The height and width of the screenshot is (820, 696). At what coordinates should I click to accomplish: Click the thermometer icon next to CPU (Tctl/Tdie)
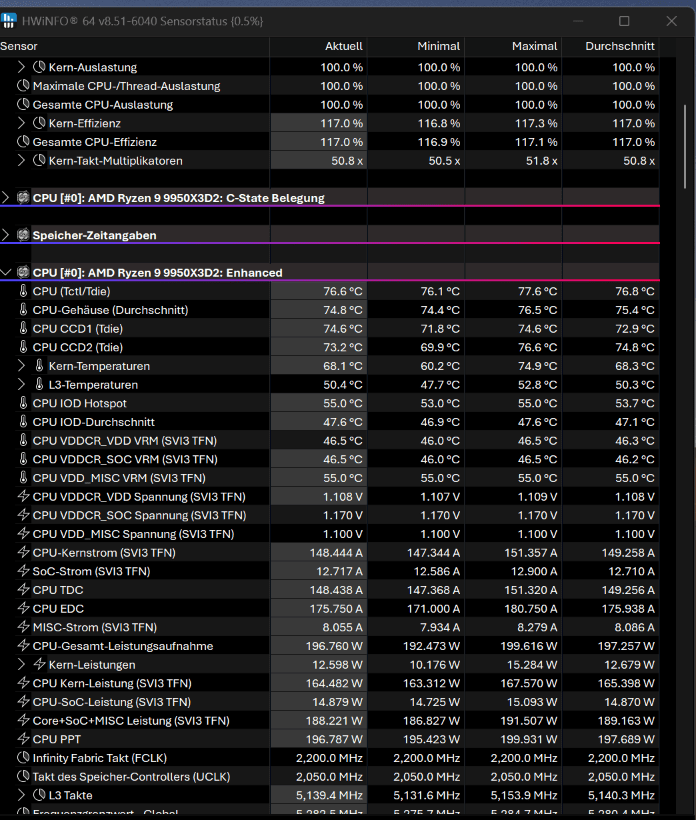(x=23, y=291)
